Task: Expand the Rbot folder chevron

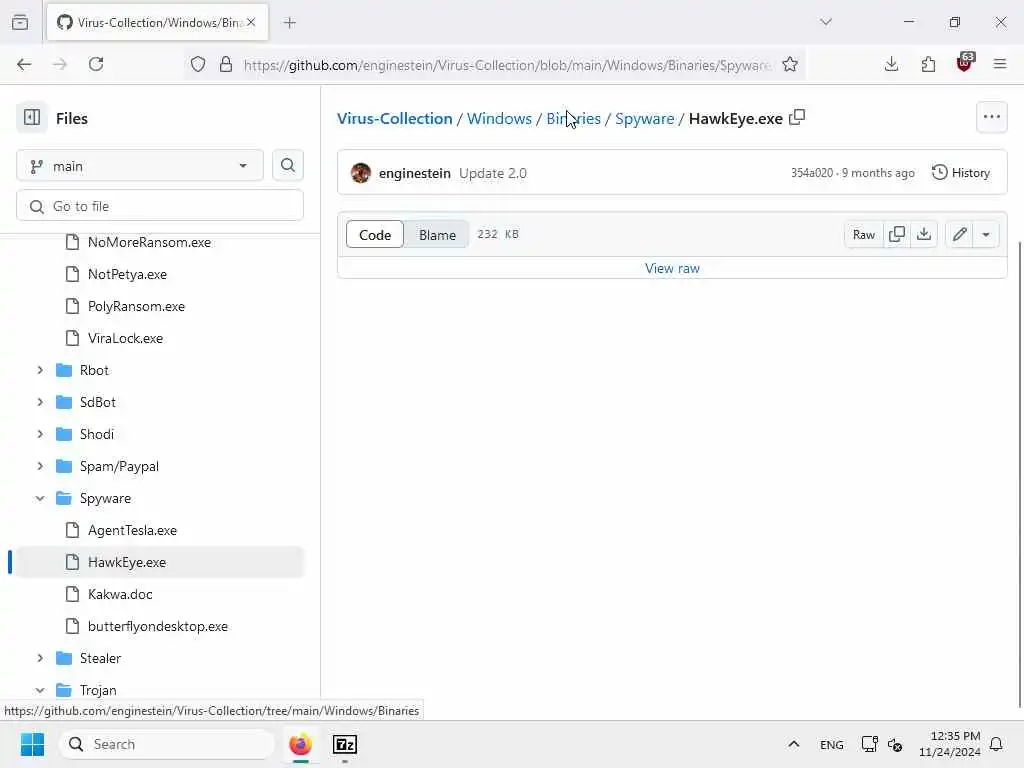Action: pos(40,370)
